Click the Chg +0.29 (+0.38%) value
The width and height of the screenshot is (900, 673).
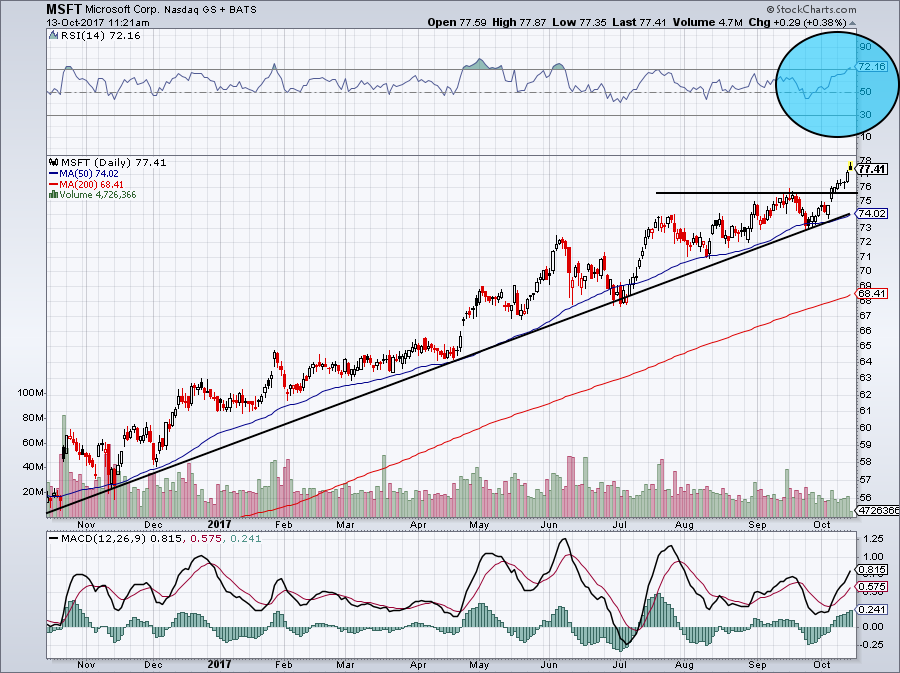click(797, 22)
